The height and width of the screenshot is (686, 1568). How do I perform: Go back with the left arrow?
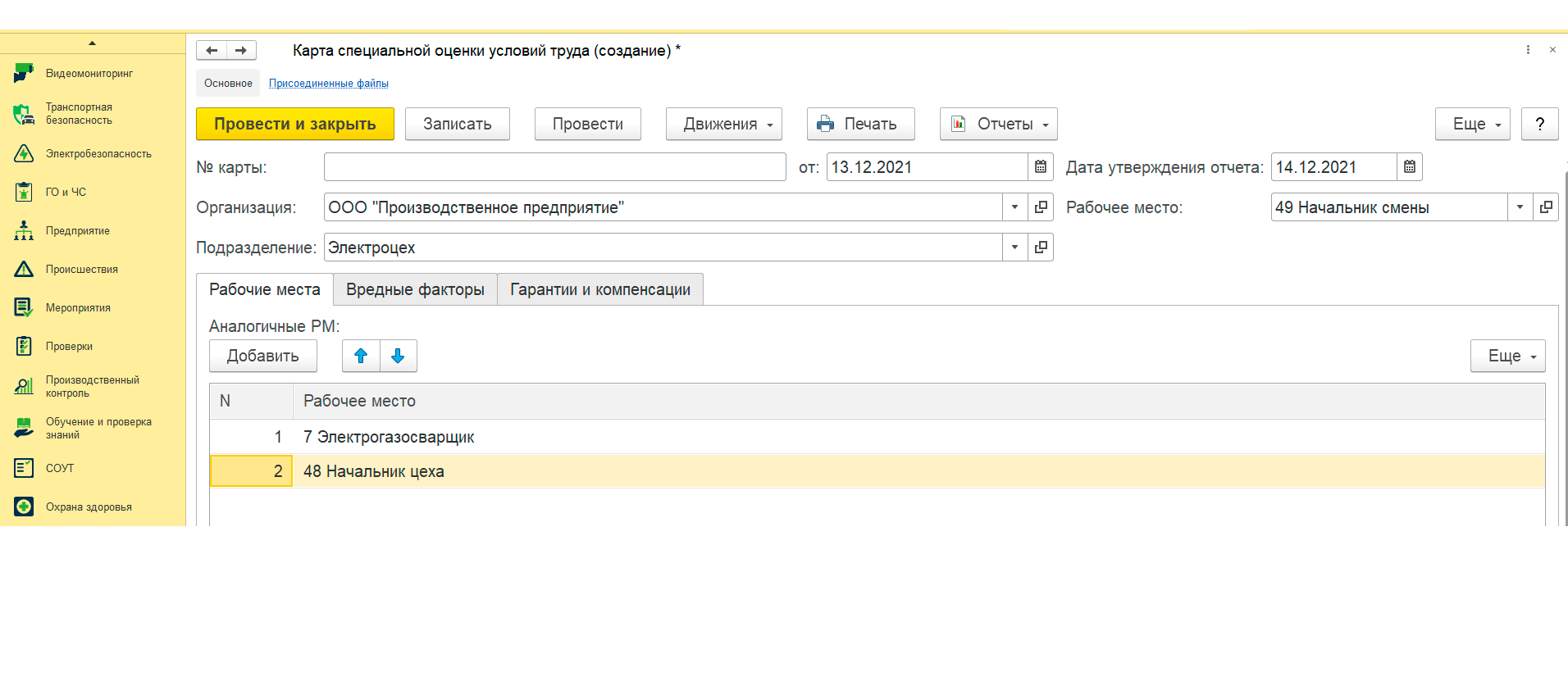point(212,50)
